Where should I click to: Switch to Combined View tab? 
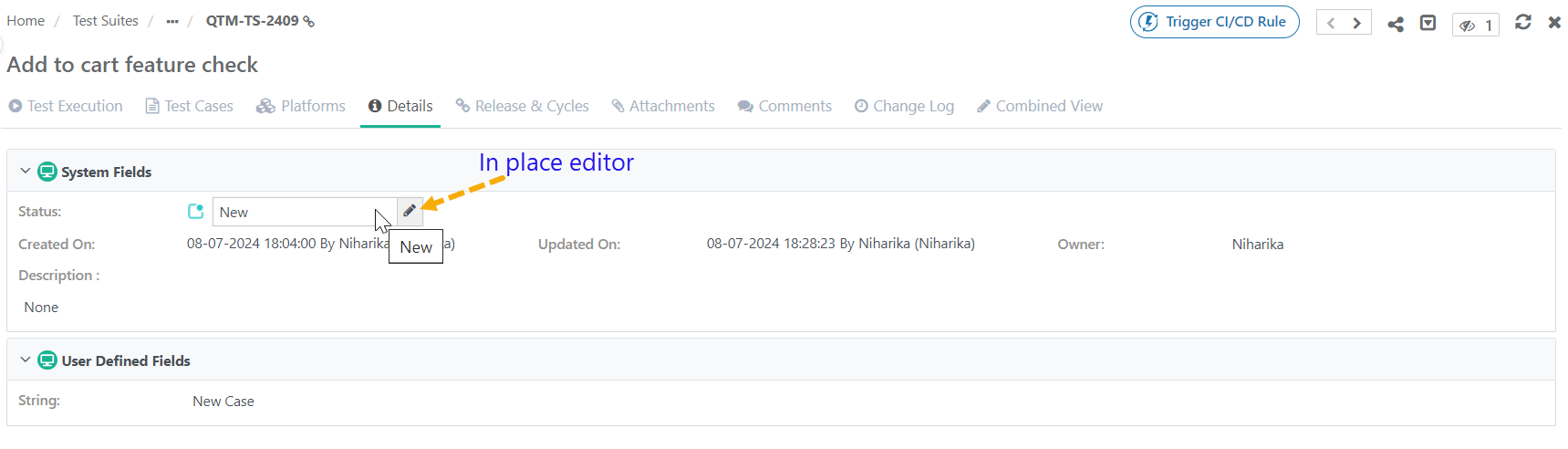(1040, 106)
